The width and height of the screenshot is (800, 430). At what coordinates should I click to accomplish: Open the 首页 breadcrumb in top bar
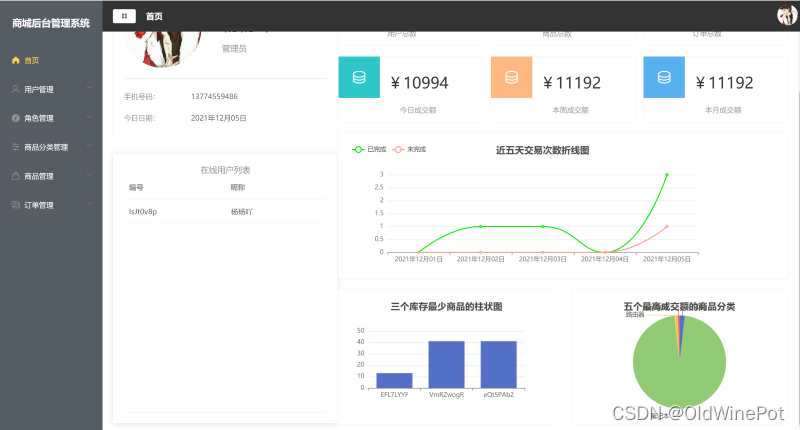click(x=154, y=16)
